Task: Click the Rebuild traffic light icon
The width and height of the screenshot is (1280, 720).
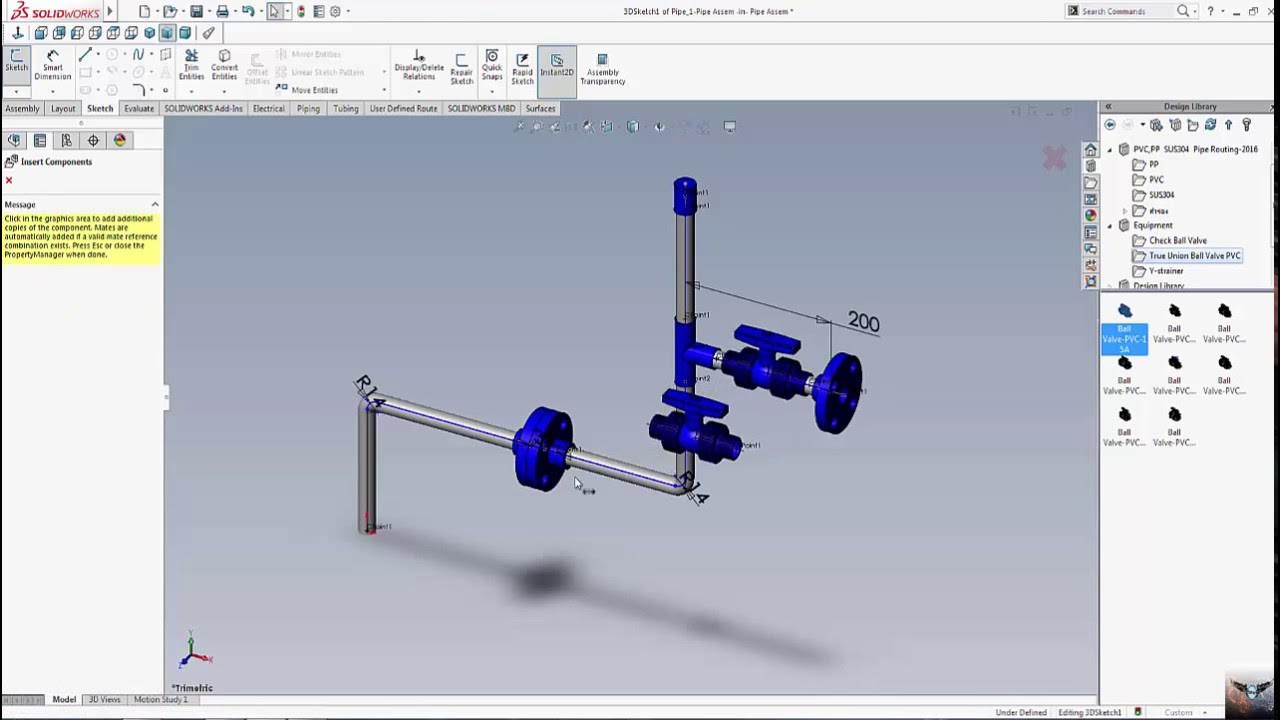Action: pyautogui.click(x=301, y=11)
